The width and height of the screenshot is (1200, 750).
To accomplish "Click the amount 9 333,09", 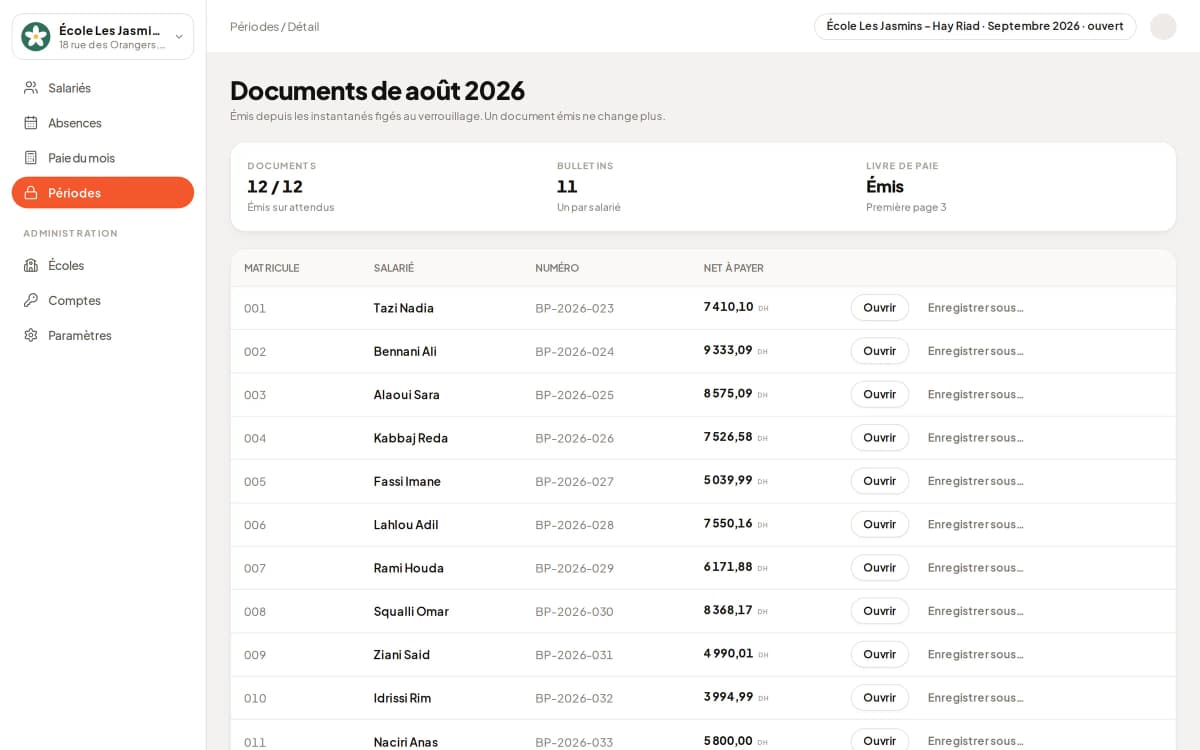I will pyautogui.click(x=728, y=350).
